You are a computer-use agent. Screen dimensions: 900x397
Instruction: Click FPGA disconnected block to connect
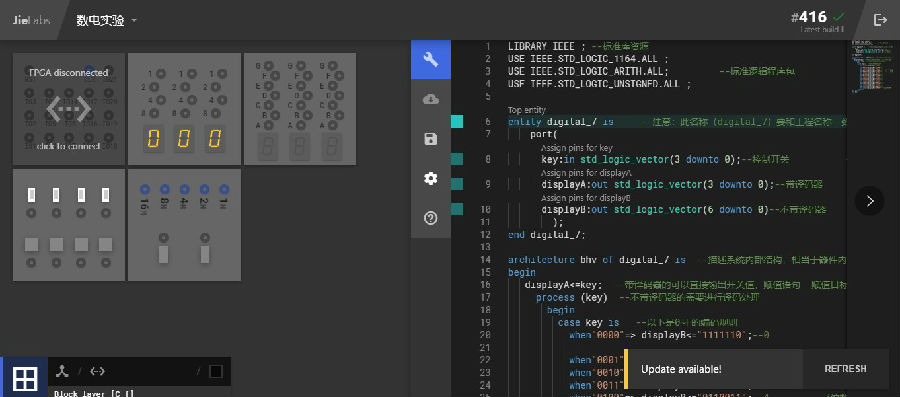point(69,109)
